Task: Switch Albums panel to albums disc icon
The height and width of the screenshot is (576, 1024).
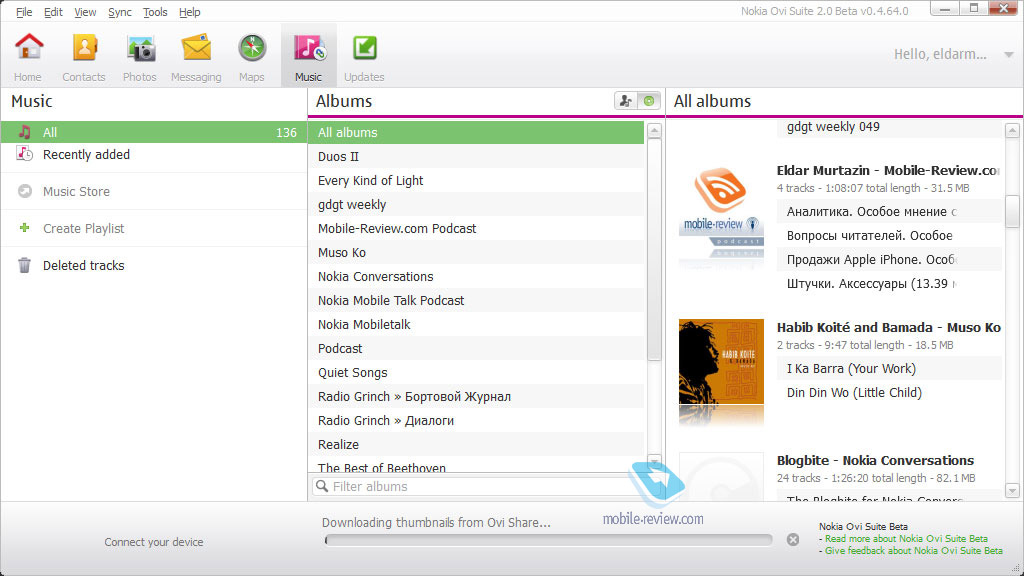Action: 648,101
